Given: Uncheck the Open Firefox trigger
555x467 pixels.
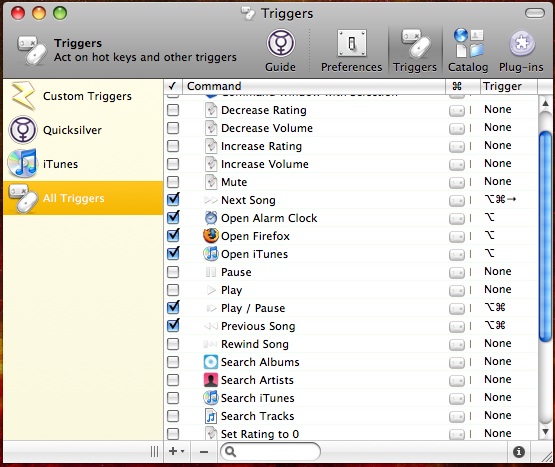Looking at the screenshot, I should (173, 235).
